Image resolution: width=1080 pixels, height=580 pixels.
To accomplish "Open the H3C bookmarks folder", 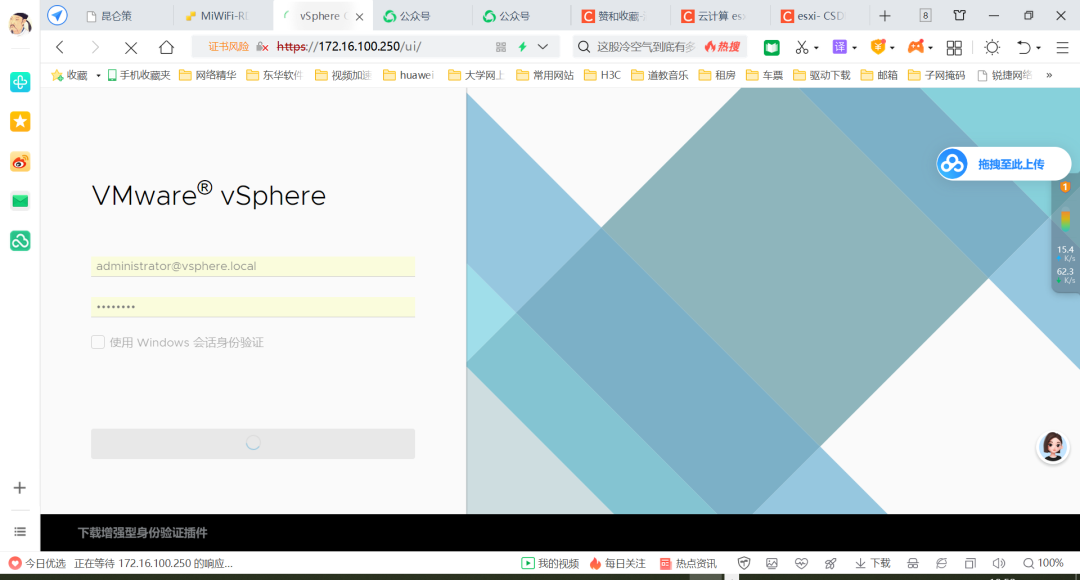I will [x=603, y=75].
